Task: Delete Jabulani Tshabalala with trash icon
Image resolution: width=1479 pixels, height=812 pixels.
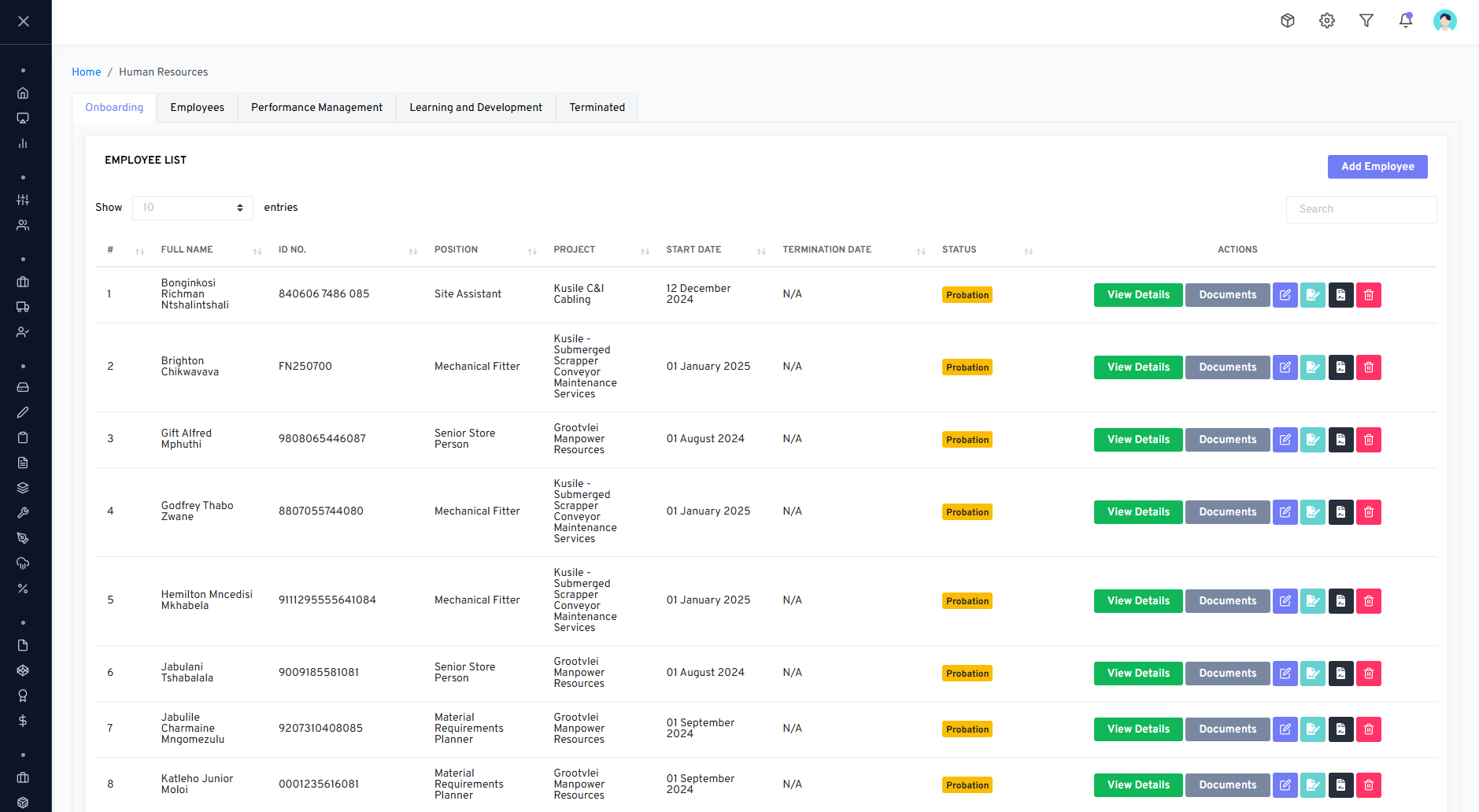Action: pyautogui.click(x=1369, y=674)
